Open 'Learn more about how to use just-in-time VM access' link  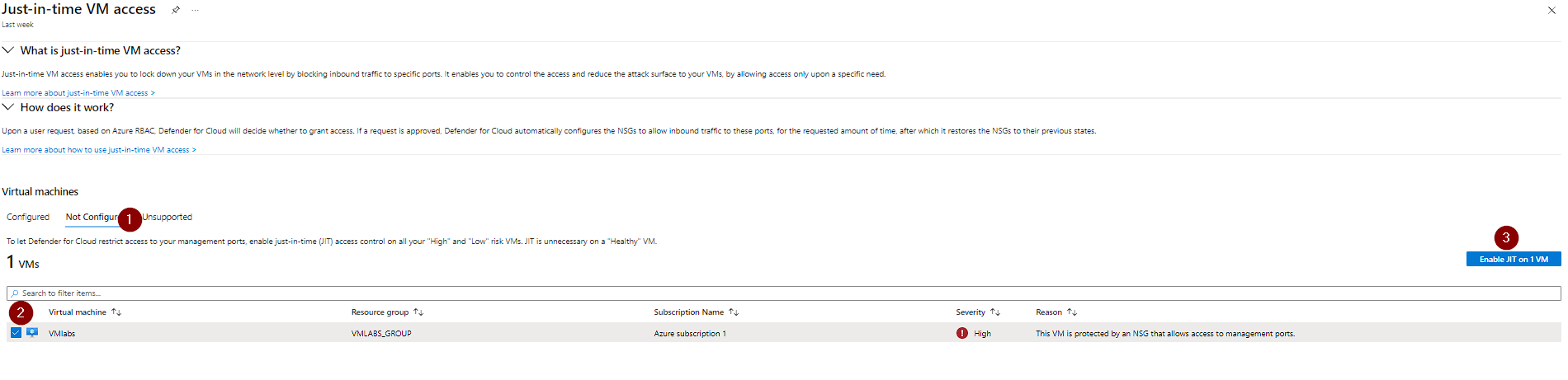99,150
